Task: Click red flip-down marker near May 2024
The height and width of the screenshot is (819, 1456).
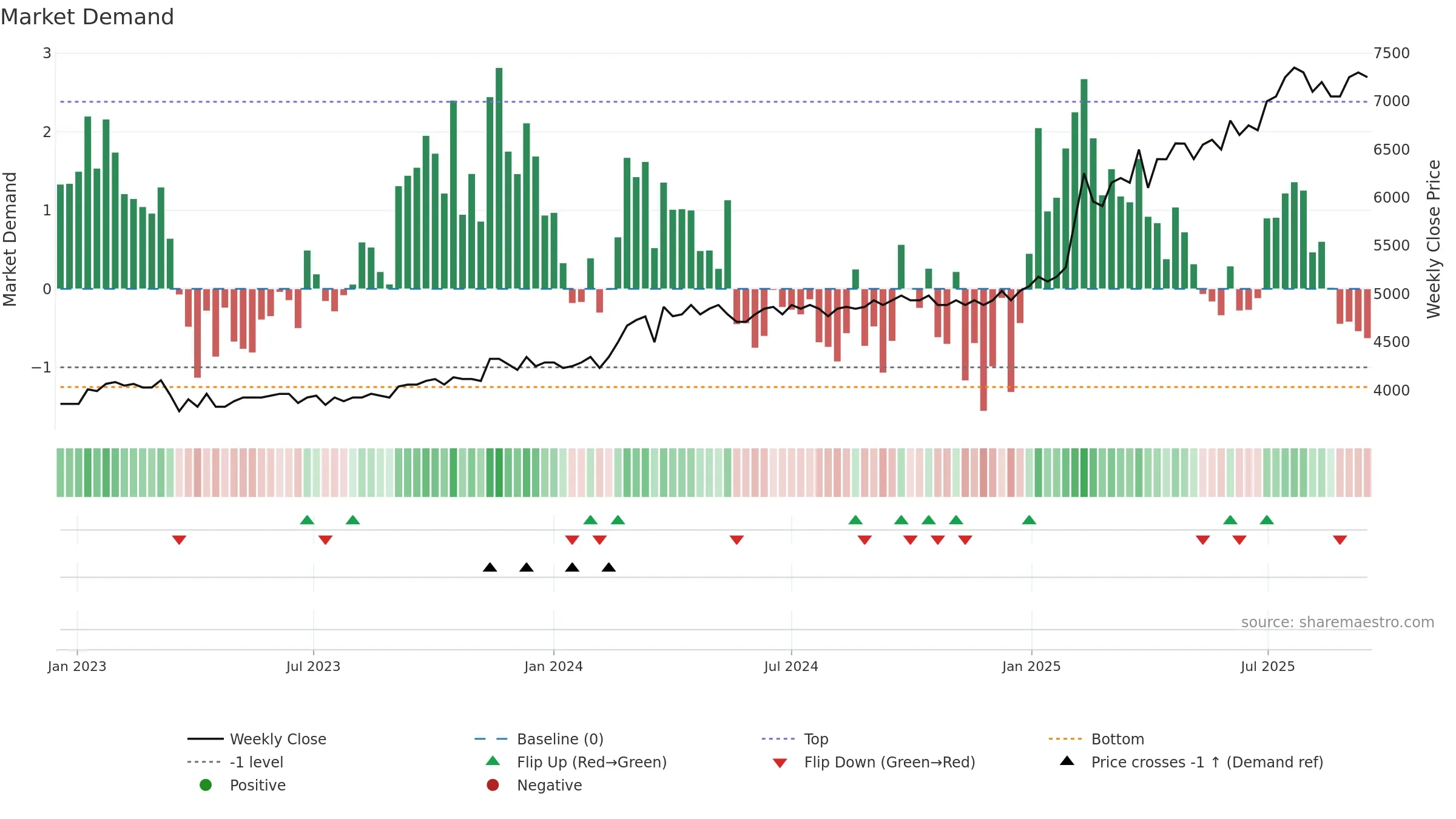Action: pos(736,540)
